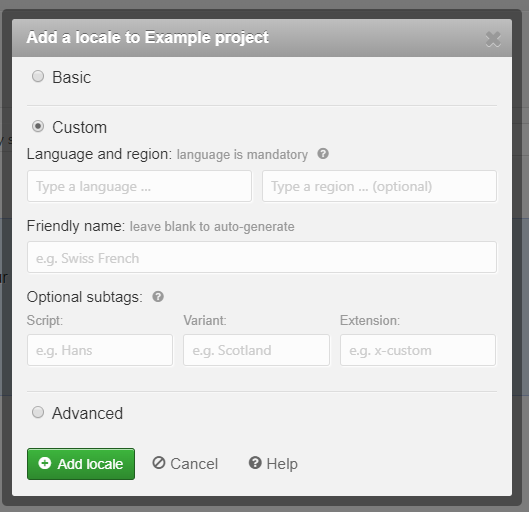Click the Extension subtag input
Screen dimensions: 529x512
[418, 350]
